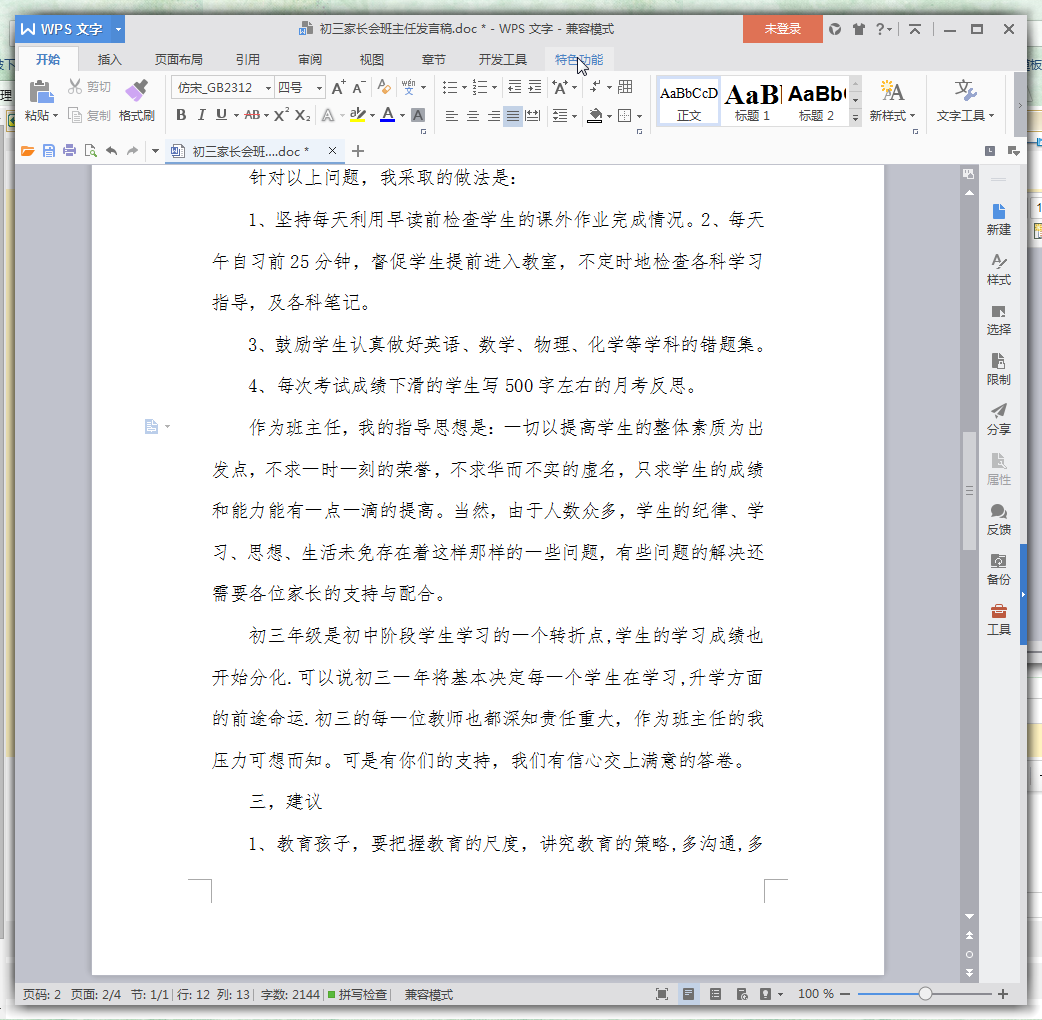1042x1020 pixels.
Task: Open print preview icon
Action: [90, 151]
